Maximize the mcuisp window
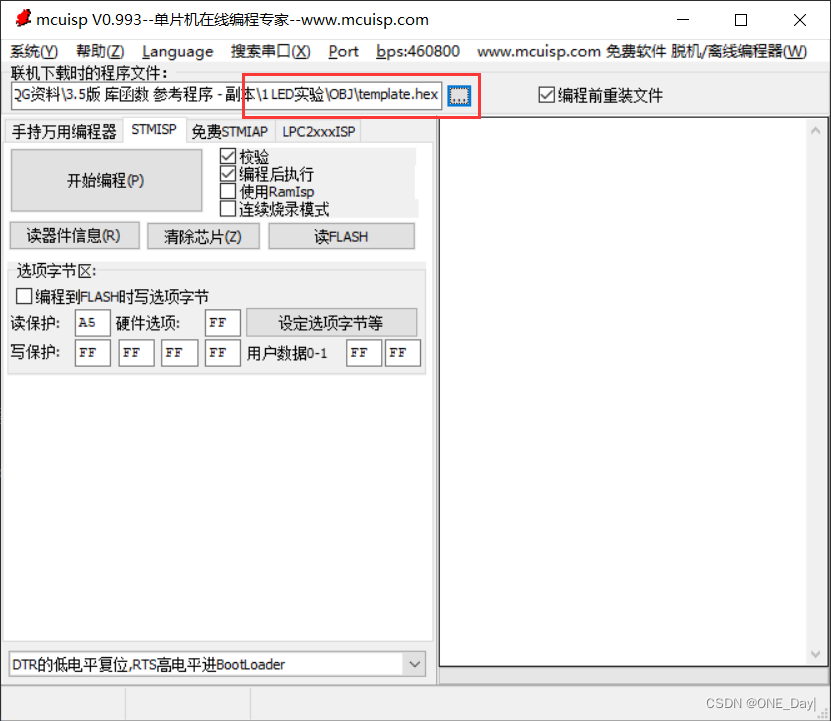The width and height of the screenshot is (831, 721). [741, 20]
